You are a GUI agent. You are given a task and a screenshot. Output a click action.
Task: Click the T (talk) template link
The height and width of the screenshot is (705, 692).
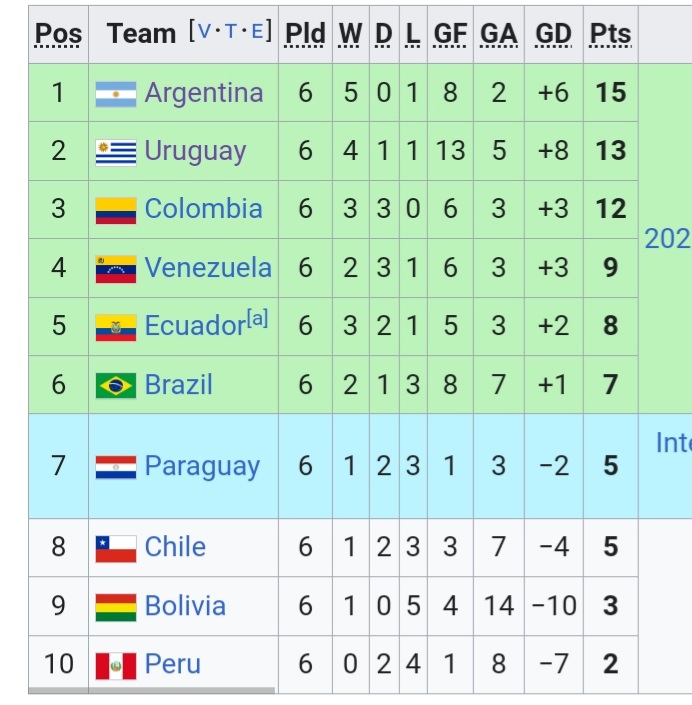[232, 31]
